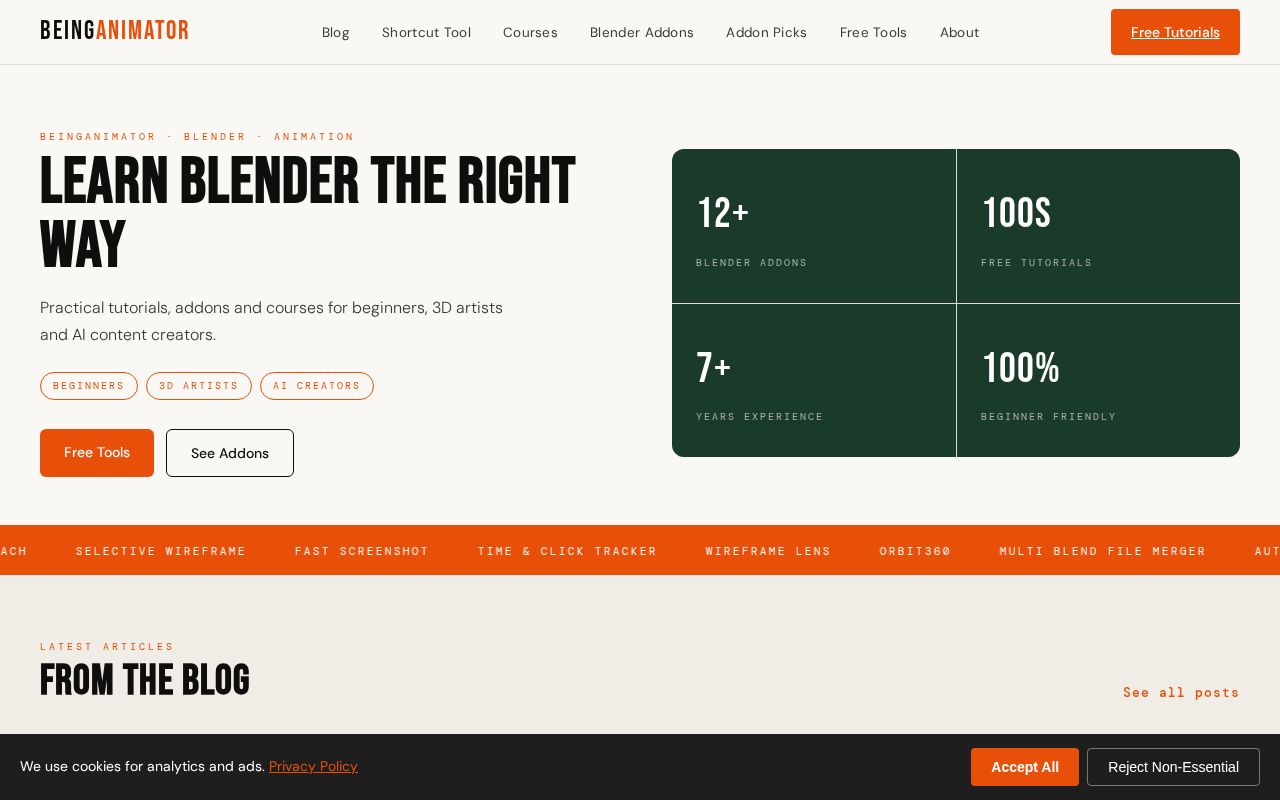Image resolution: width=1280 pixels, height=800 pixels.
Task: Click Reject Non-Essential cookies button
Action: [1173, 767]
